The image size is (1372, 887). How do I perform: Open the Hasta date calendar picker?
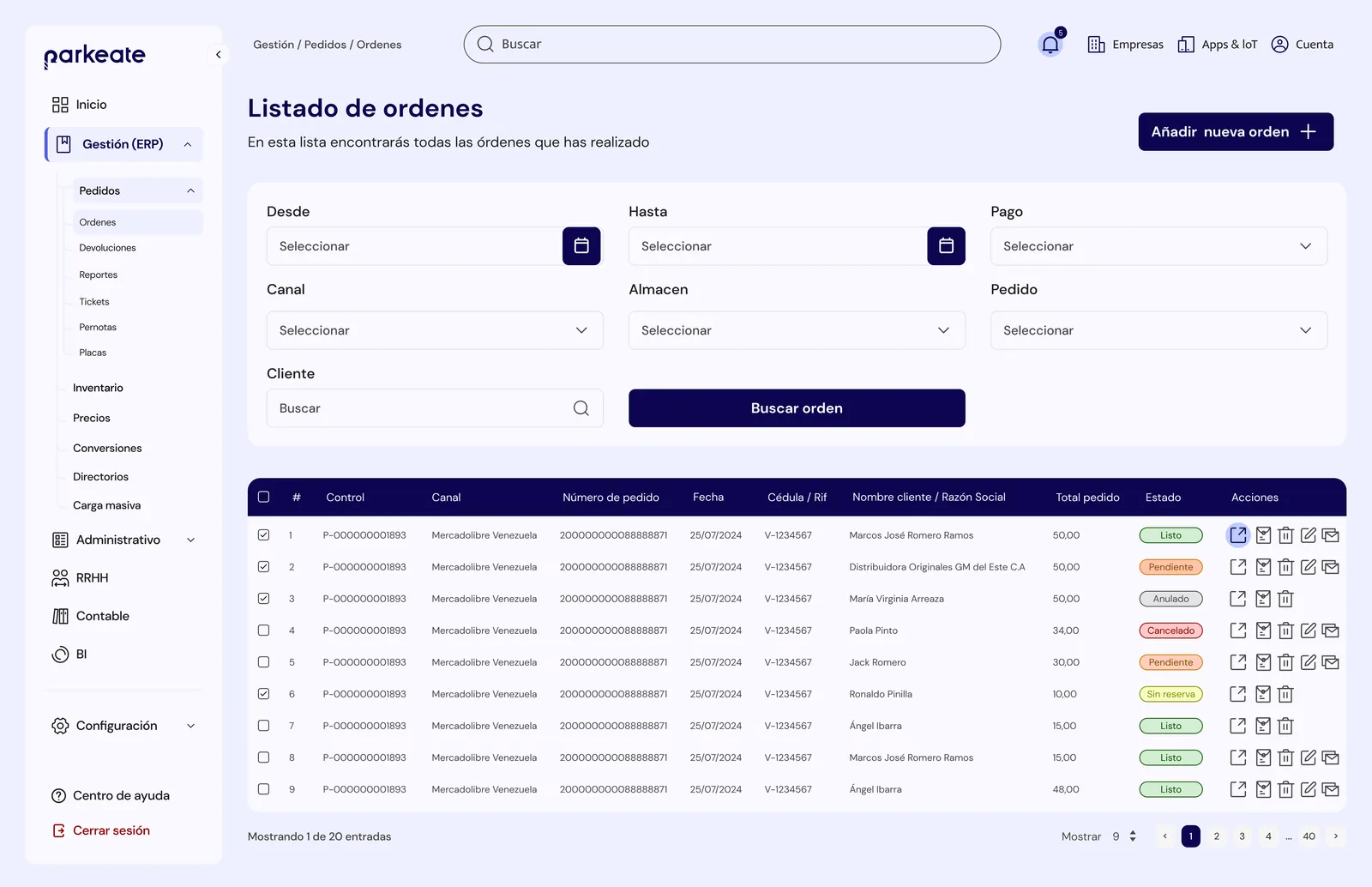coord(946,246)
